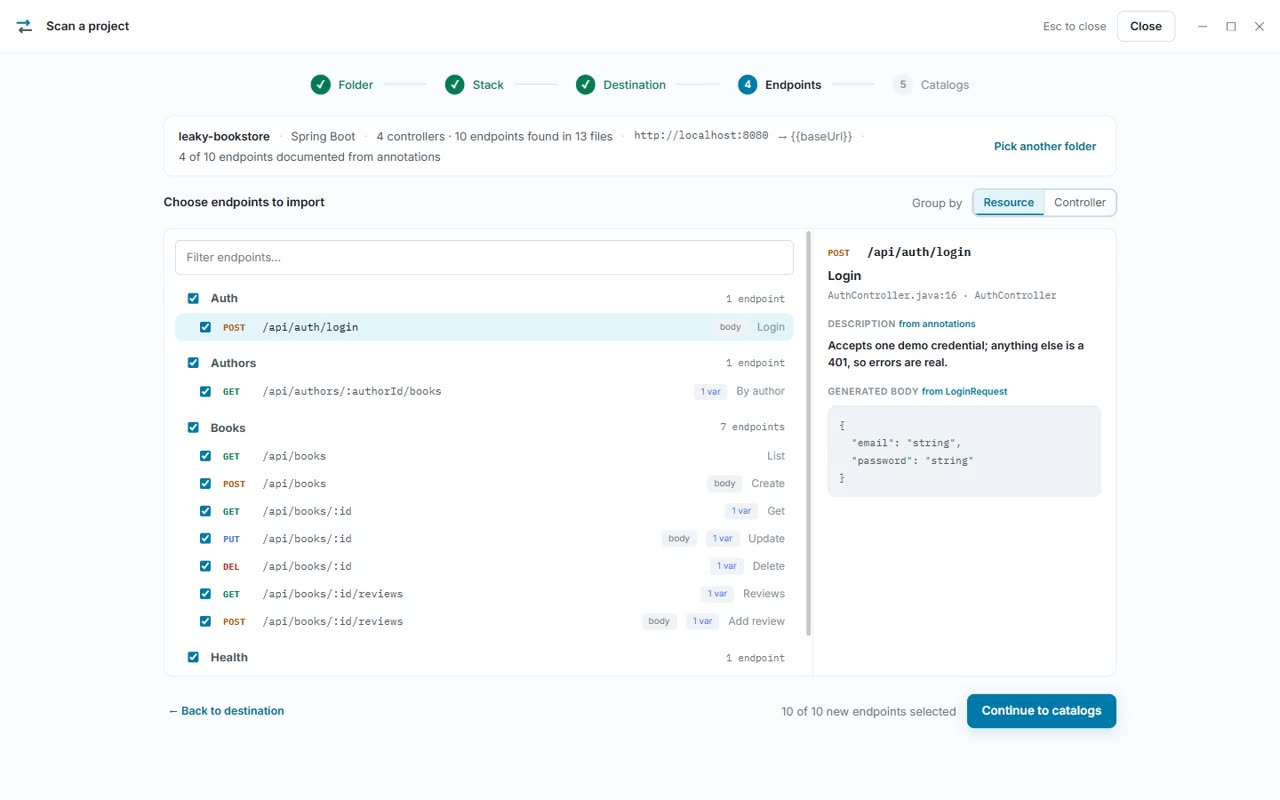The image size is (1280, 800).
Task: Select the PUT /api/books/:id Update row
Action: coord(484,538)
